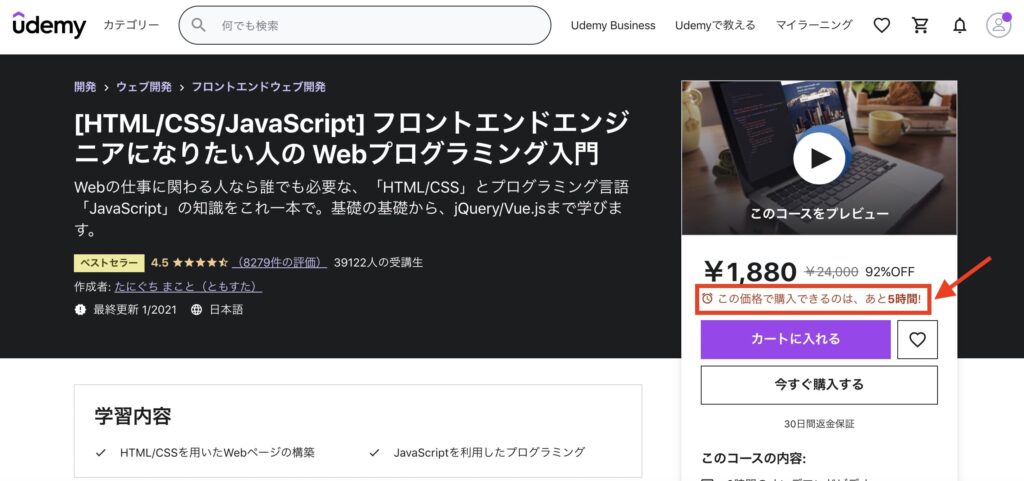Open Udemyで教える link

click(715, 25)
